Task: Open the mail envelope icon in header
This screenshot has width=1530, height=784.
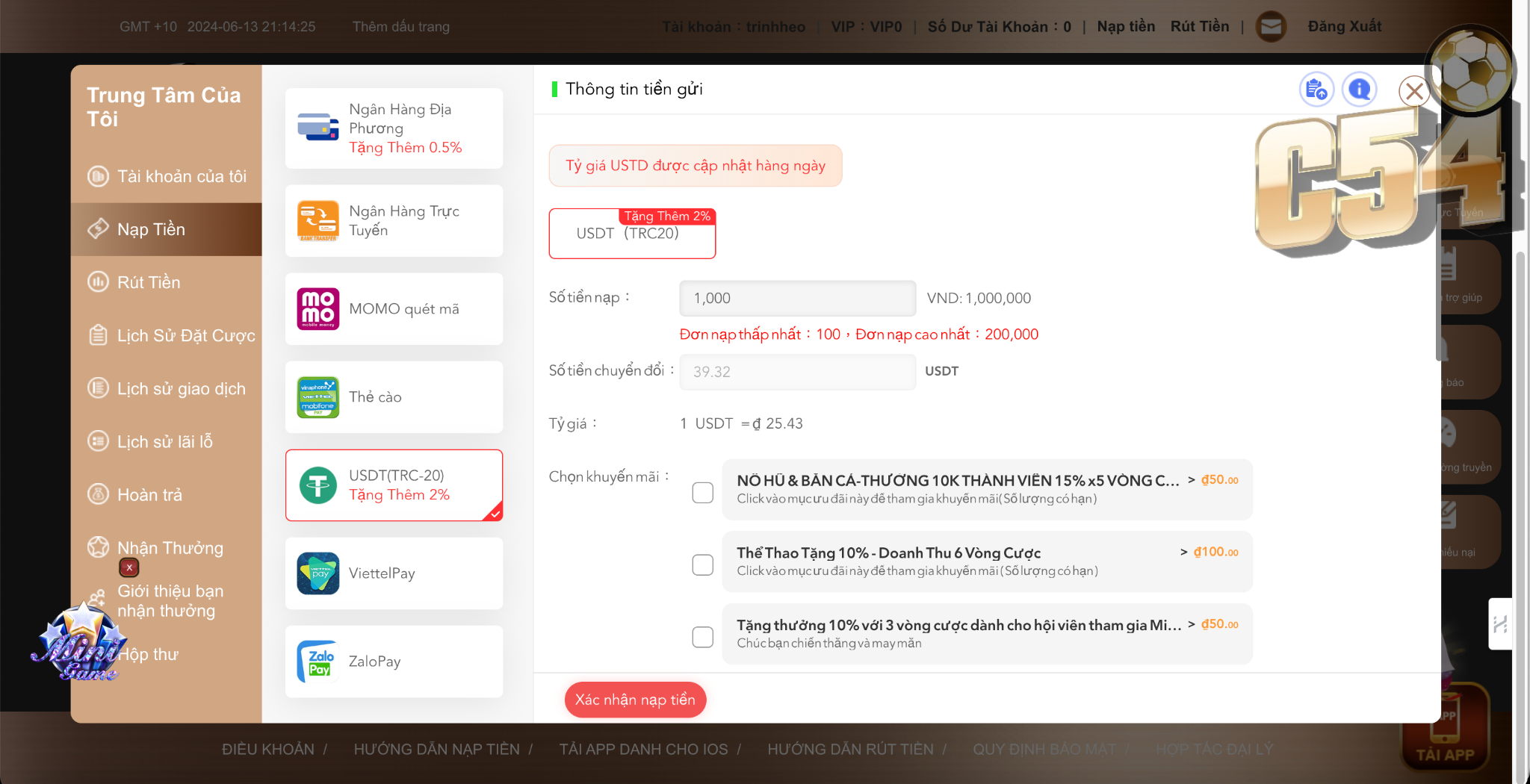Action: (1271, 27)
